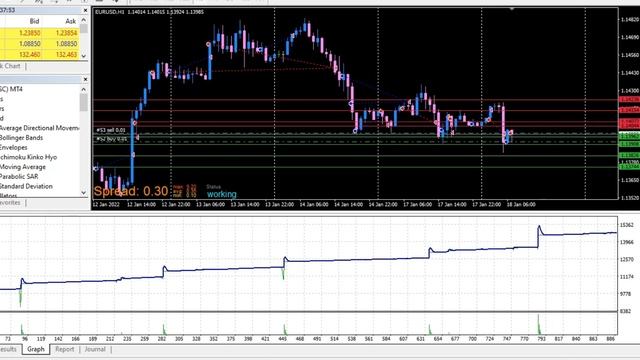640x360 pixels.
Task: Click Navigator scroll up arrow
Action: pos(84,89)
